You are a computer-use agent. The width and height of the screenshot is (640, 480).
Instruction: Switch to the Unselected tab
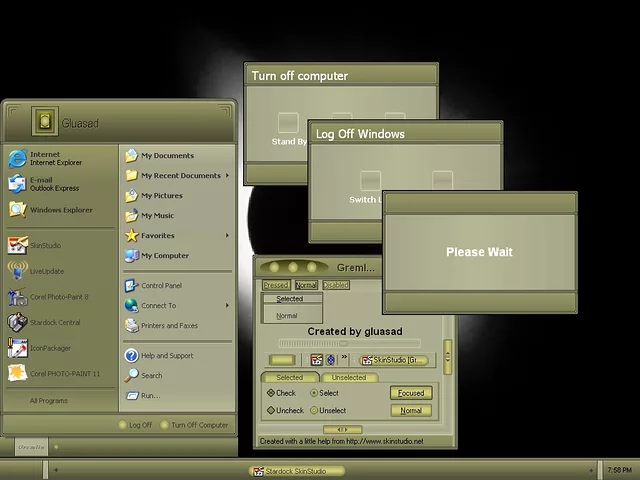point(349,378)
